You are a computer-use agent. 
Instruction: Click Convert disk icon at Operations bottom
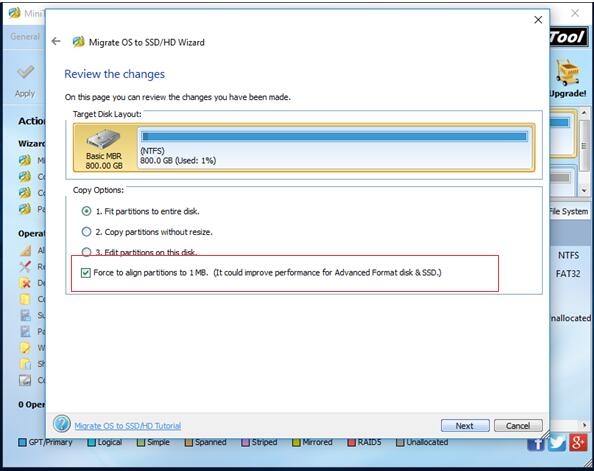pos(25,380)
